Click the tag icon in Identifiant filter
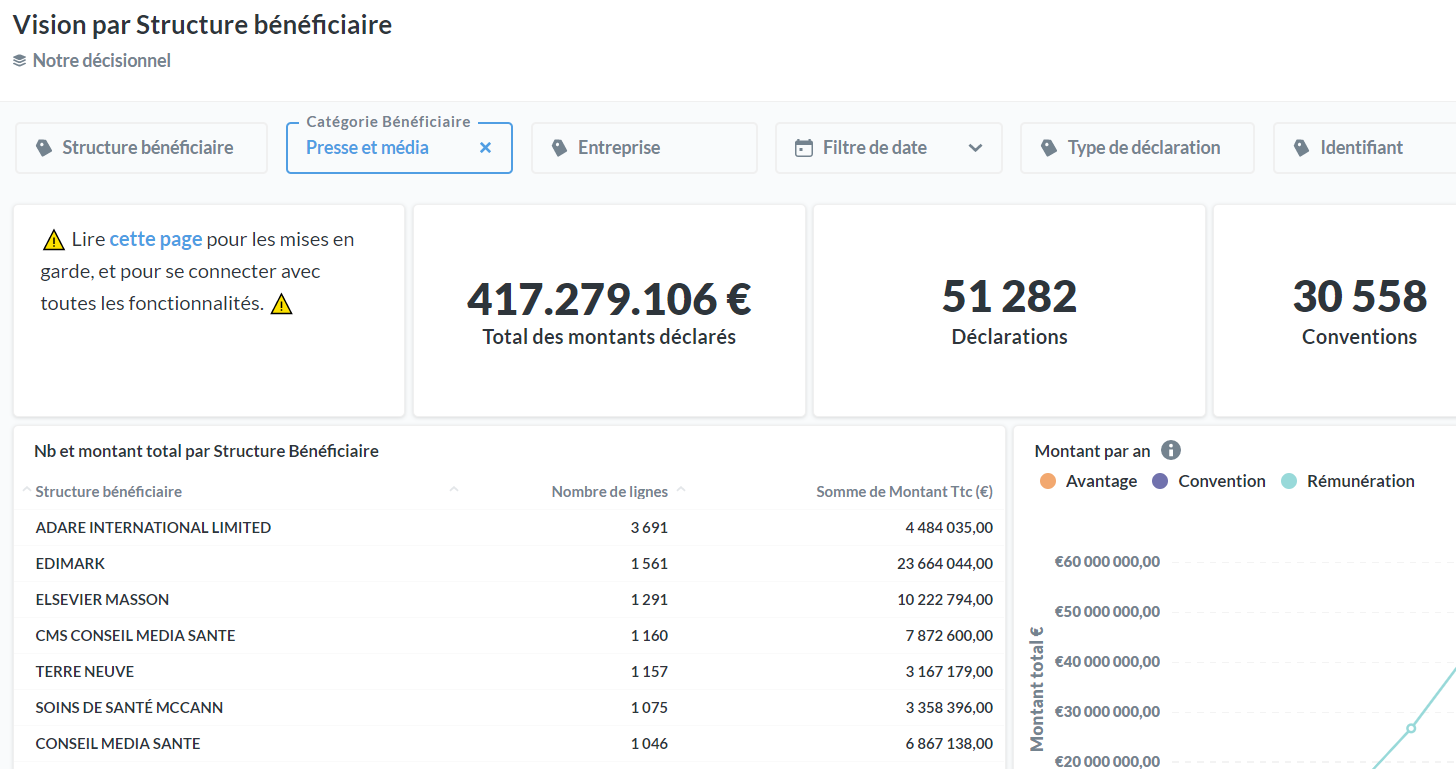 pos(1301,148)
